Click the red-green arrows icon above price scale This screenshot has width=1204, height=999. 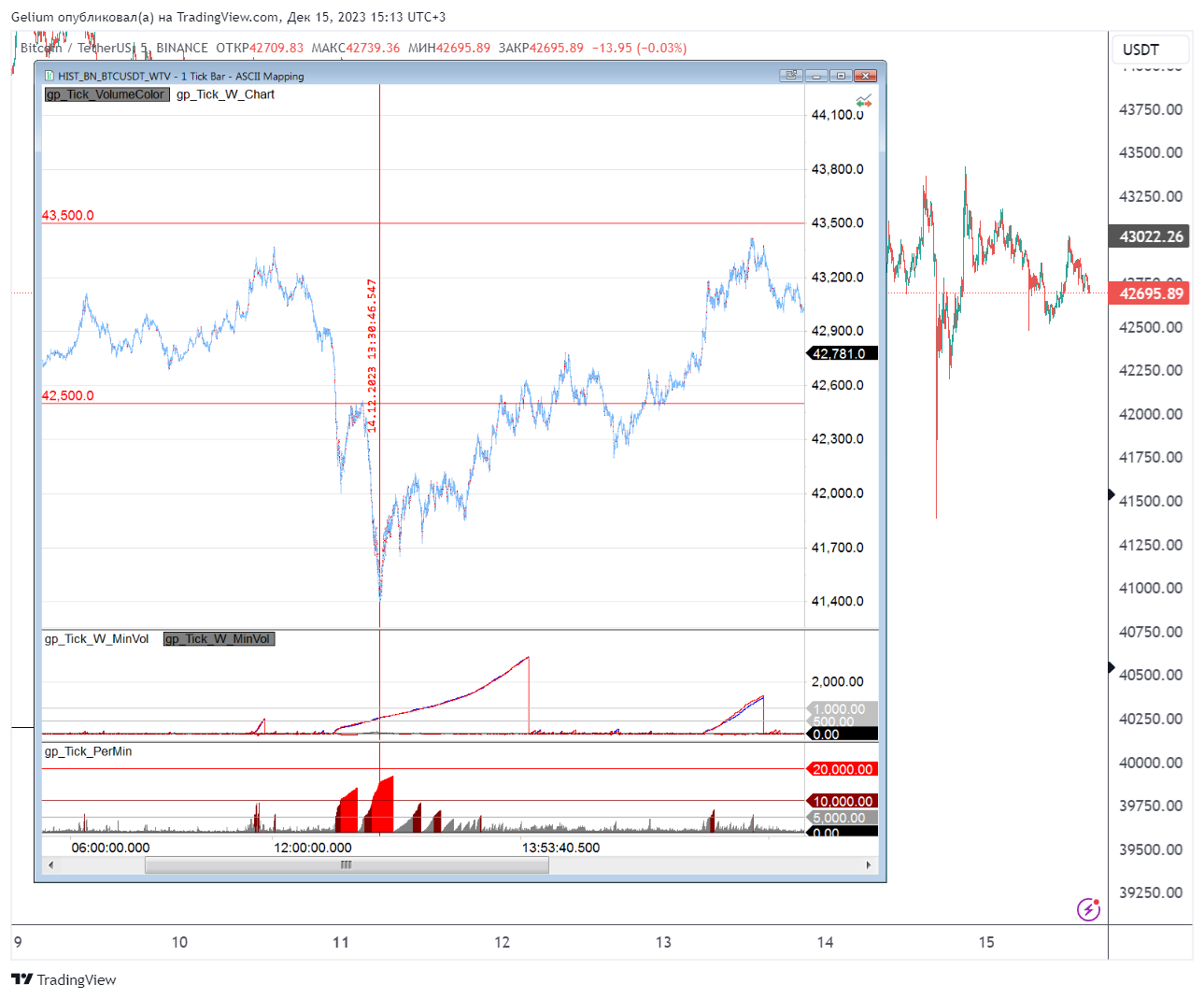864,101
